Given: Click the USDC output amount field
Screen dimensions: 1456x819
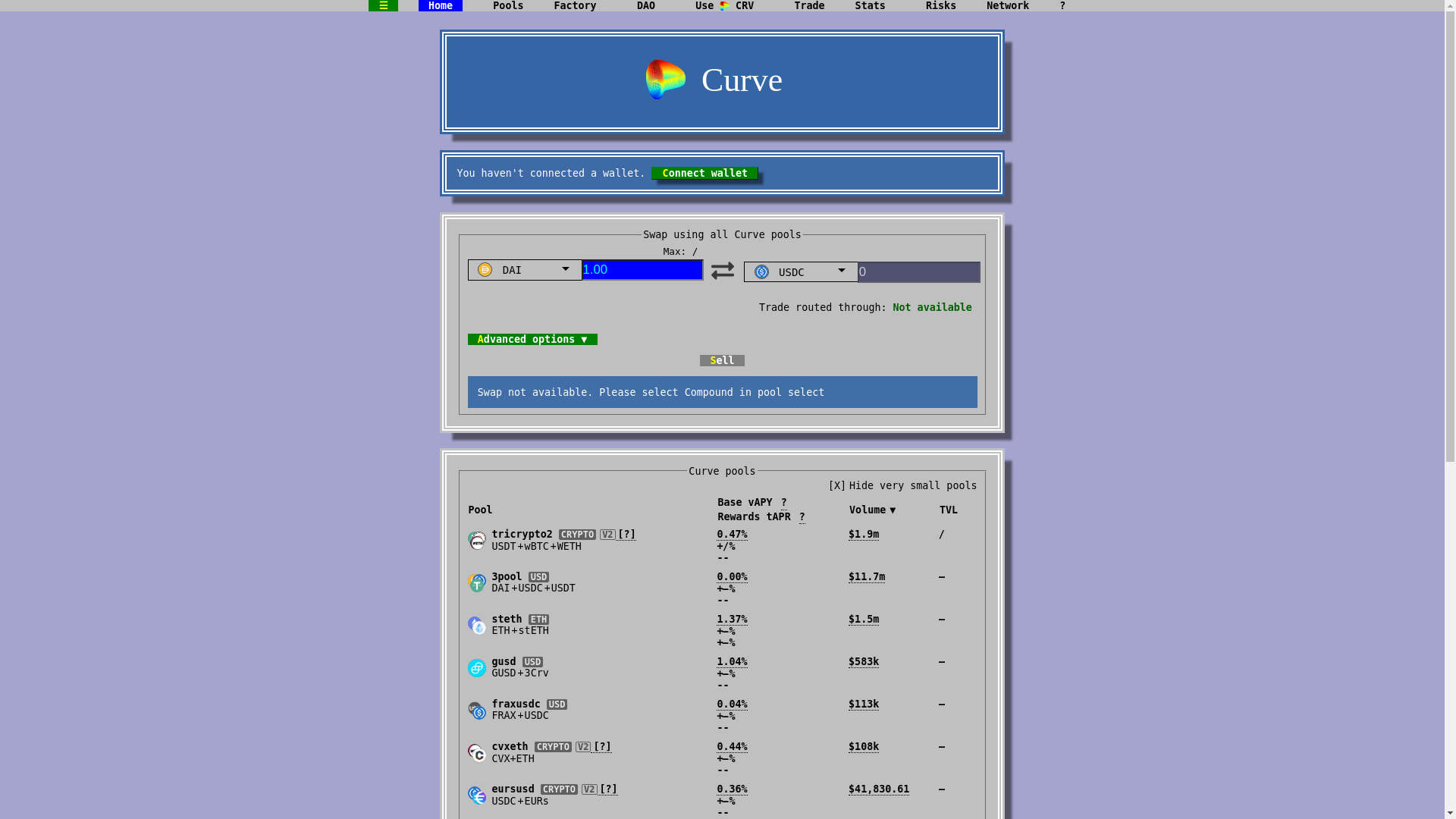Looking at the screenshot, I should point(919,271).
